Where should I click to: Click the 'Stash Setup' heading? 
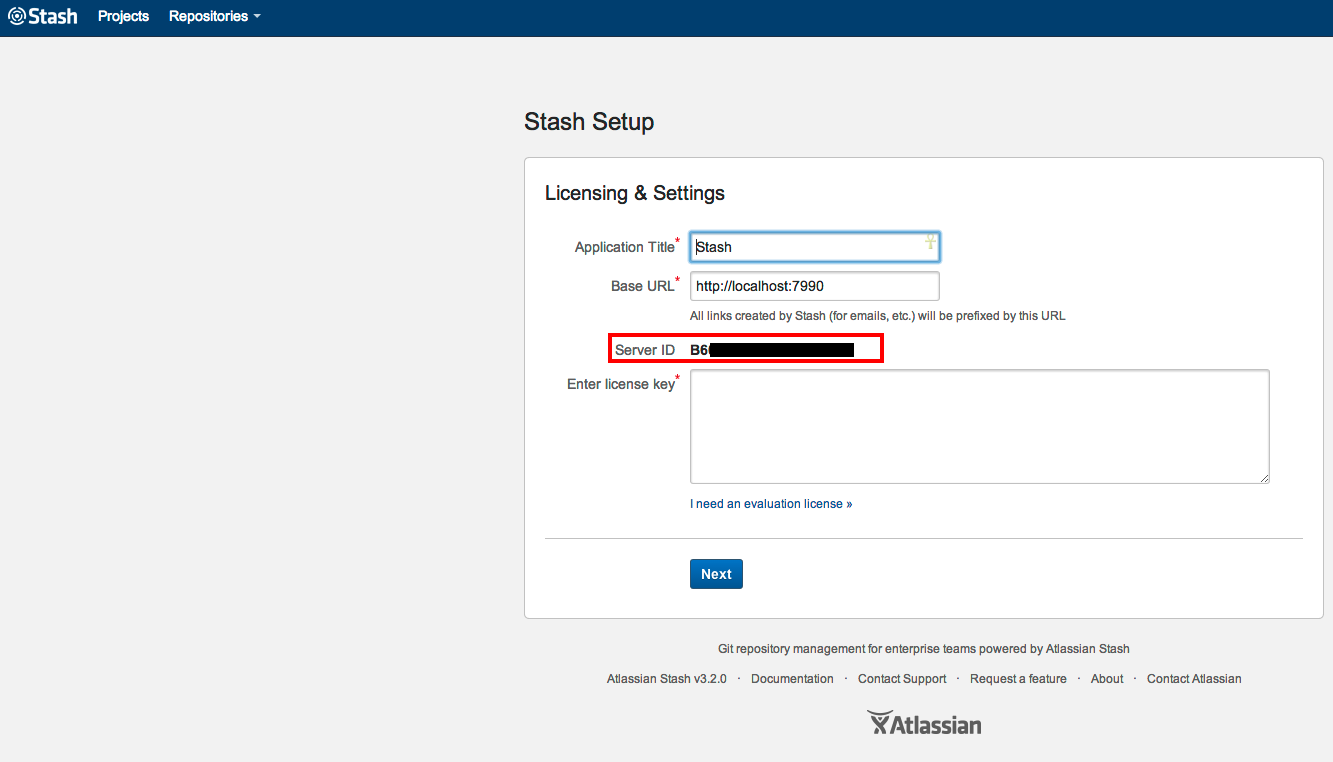(x=589, y=122)
